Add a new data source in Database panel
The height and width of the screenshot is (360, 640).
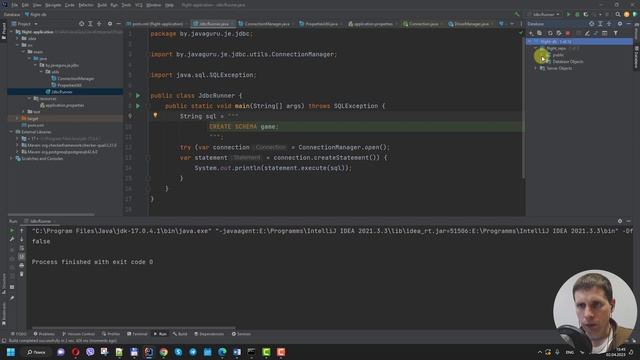coord(531,33)
